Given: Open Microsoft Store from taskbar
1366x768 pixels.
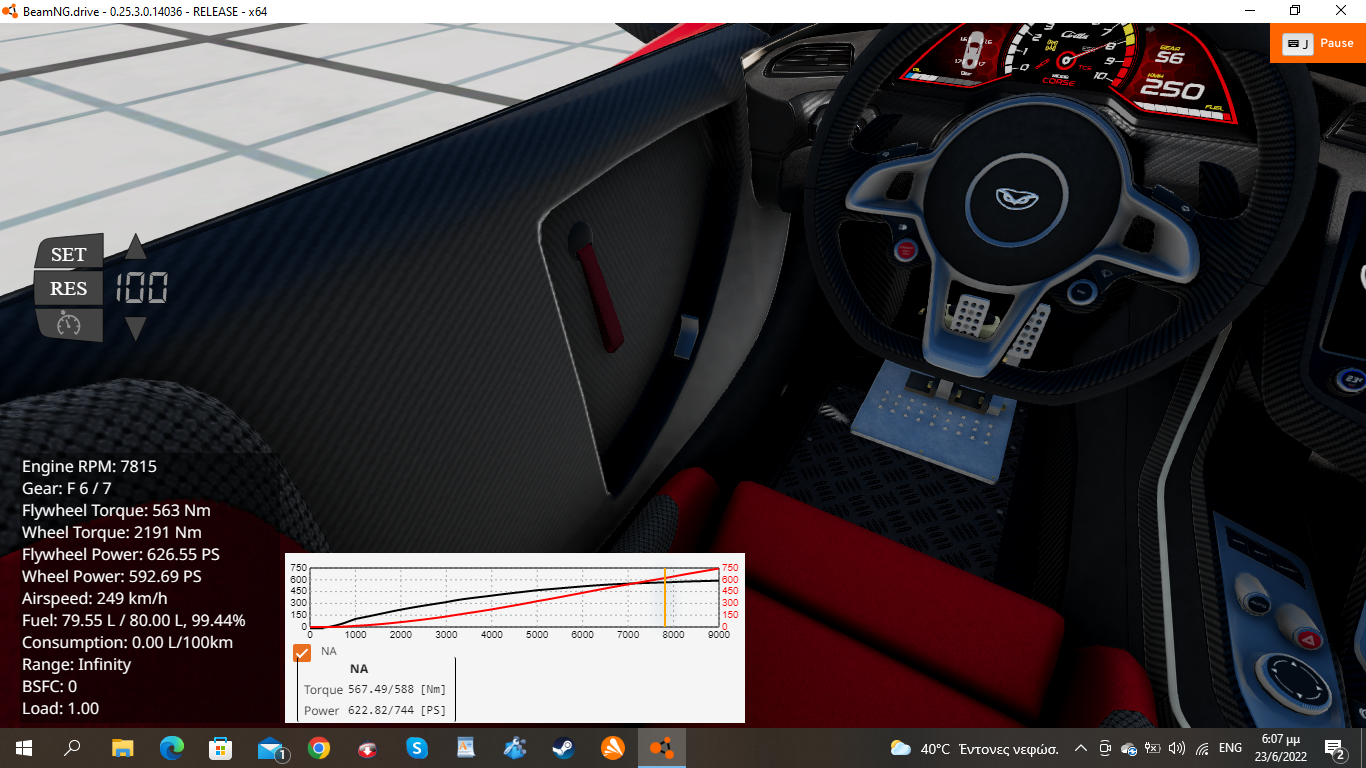Looking at the screenshot, I should pyautogui.click(x=220, y=747).
